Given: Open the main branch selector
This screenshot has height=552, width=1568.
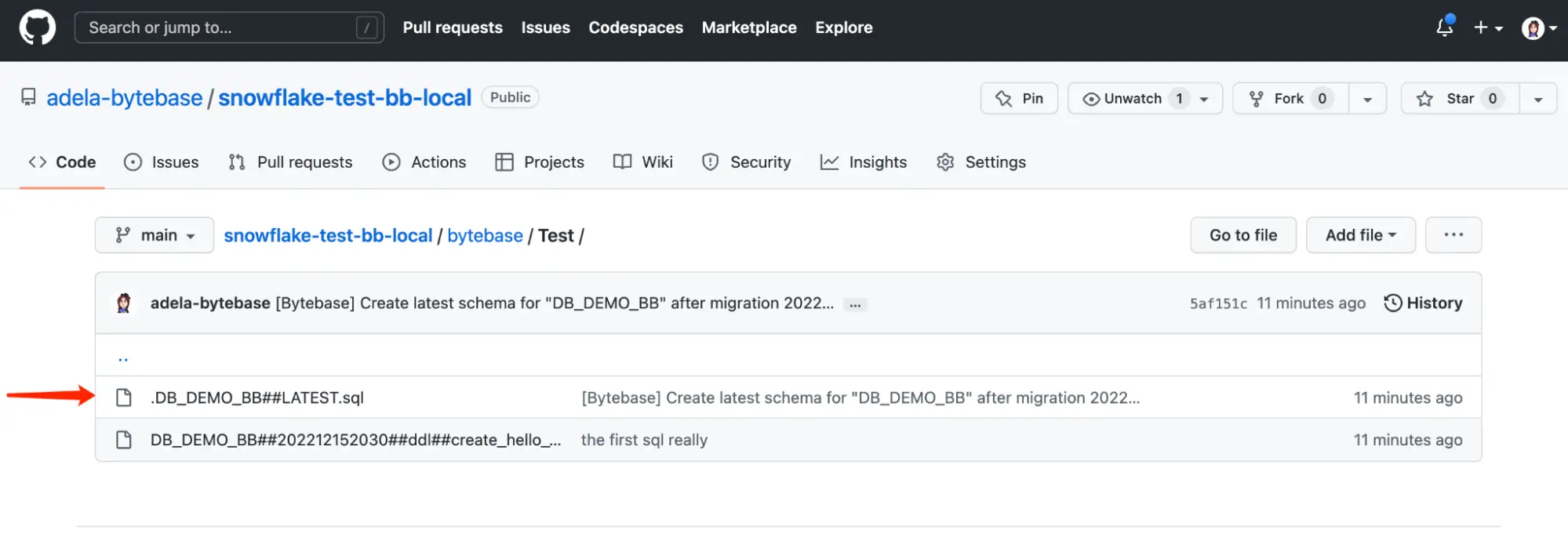Looking at the screenshot, I should pos(155,235).
